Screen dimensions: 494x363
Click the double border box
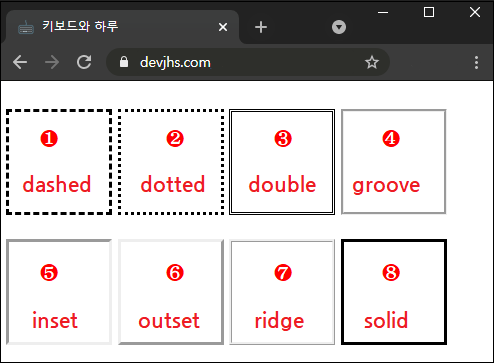pos(282,162)
